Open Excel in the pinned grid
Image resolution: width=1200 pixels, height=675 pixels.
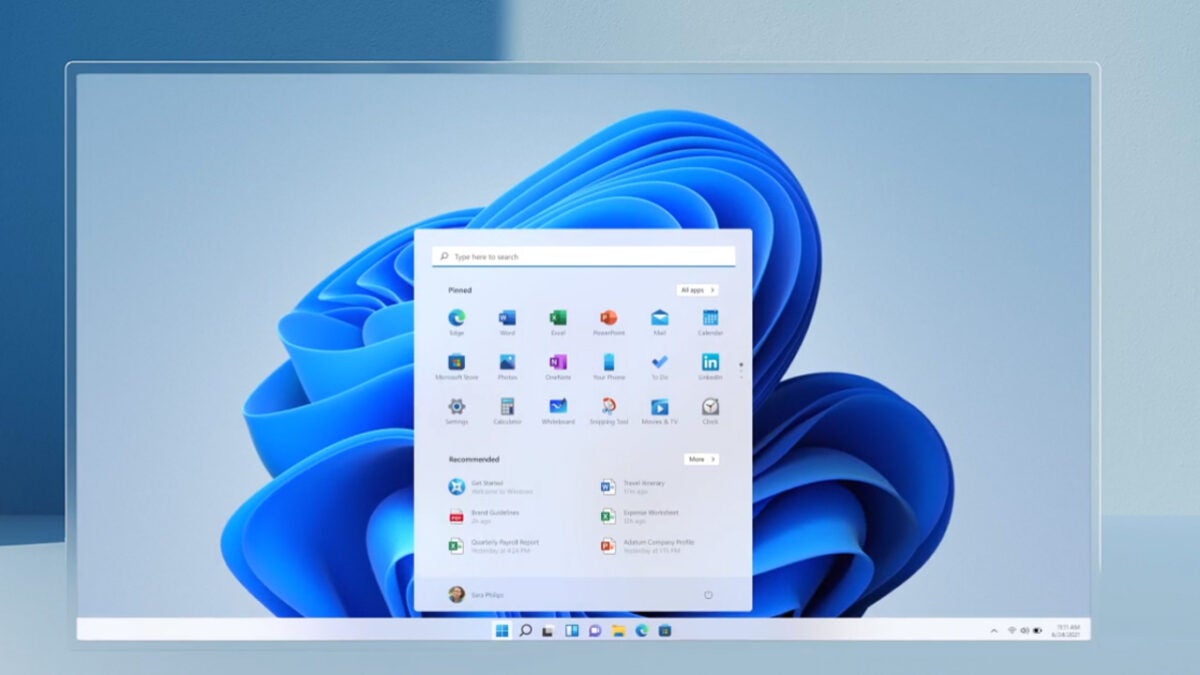558,322
